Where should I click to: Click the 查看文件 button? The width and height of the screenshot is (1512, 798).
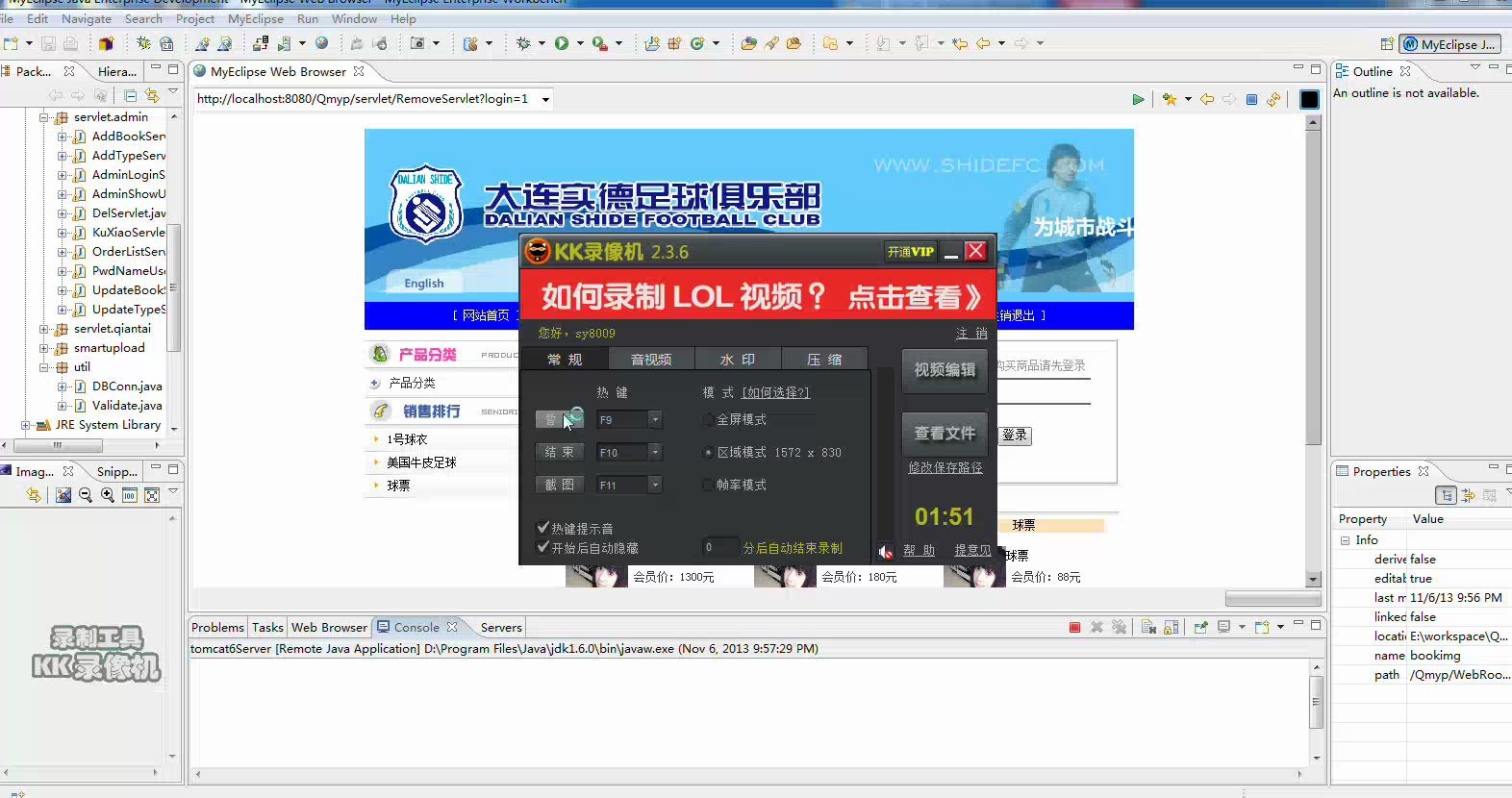click(x=945, y=434)
